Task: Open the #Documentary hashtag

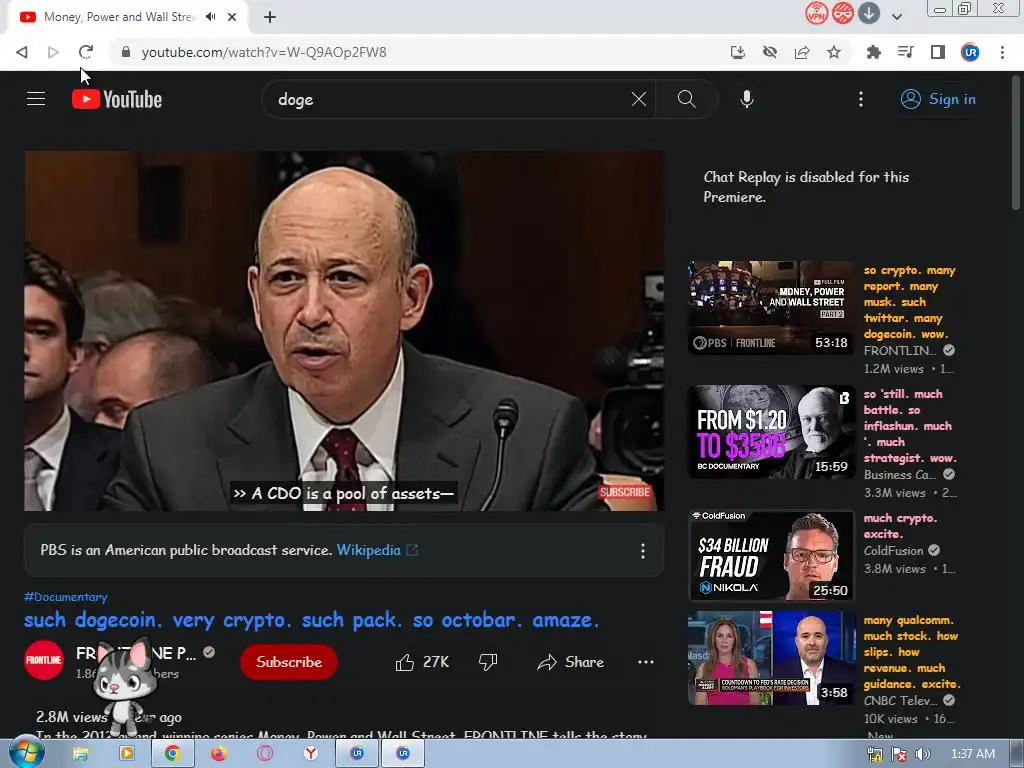Action: tap(65, 597)
